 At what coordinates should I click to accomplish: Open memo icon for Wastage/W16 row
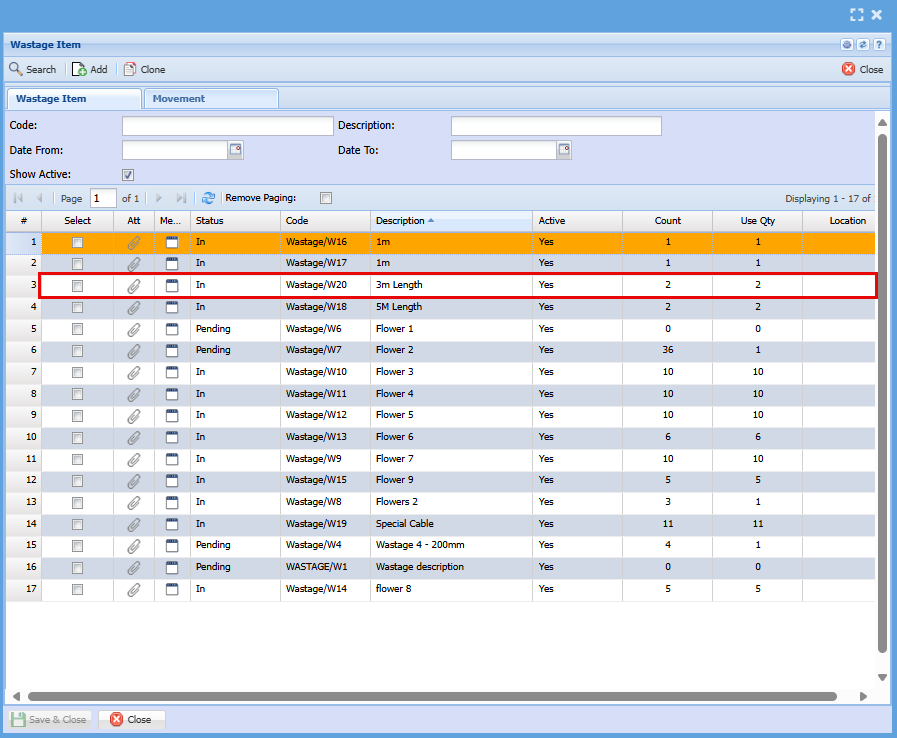pos(172,242)
